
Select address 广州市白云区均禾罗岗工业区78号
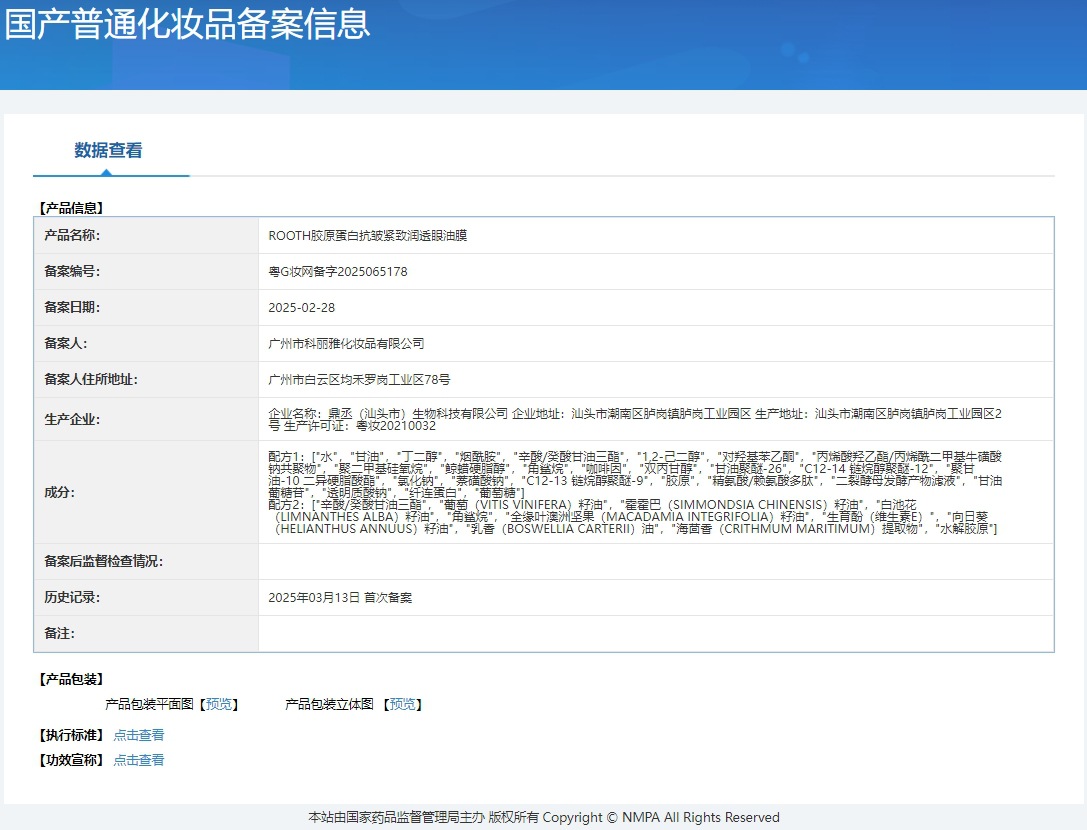[x=359, y=380]
